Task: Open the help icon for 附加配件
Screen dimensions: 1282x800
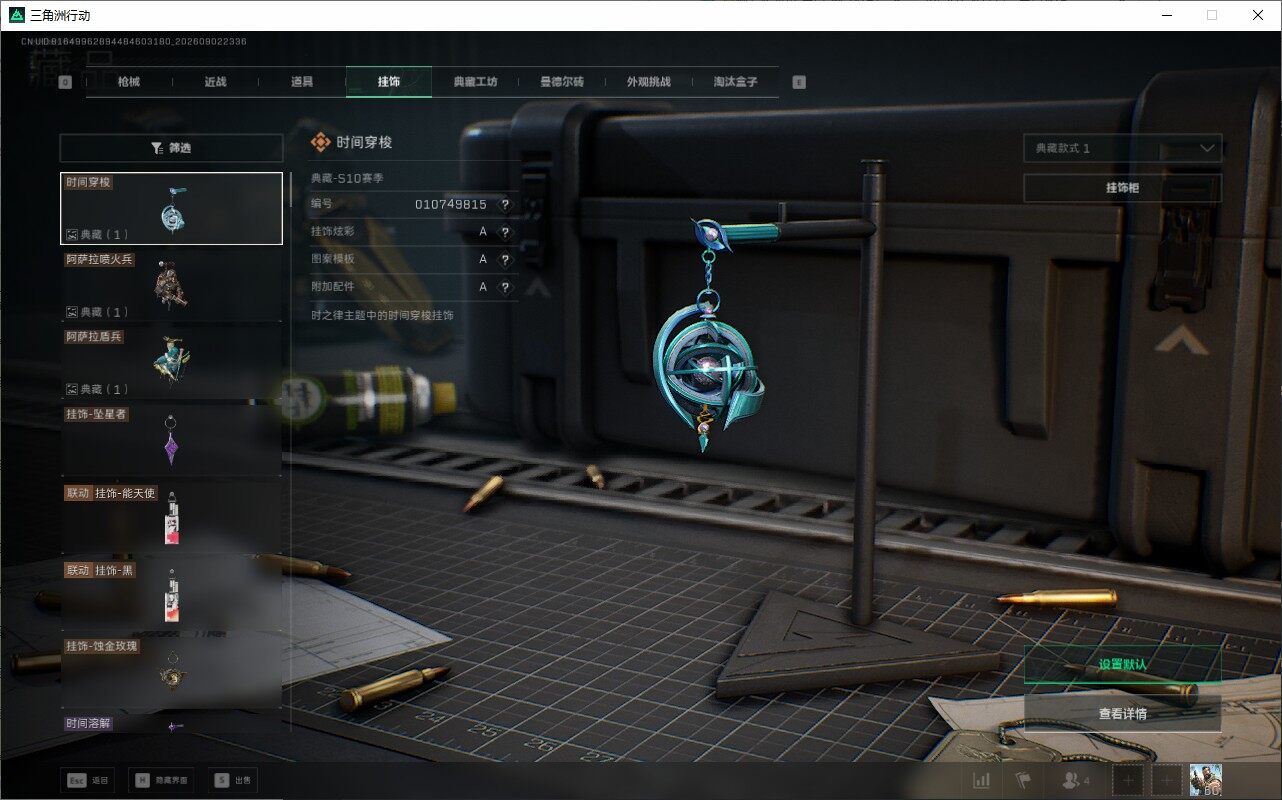Action: click(505, 287)
